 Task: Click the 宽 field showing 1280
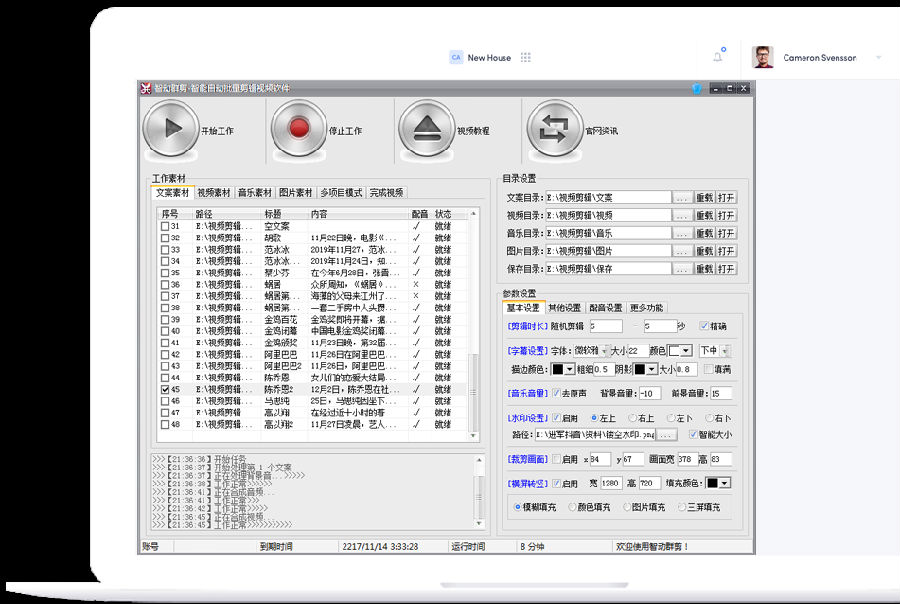(612, 483)
